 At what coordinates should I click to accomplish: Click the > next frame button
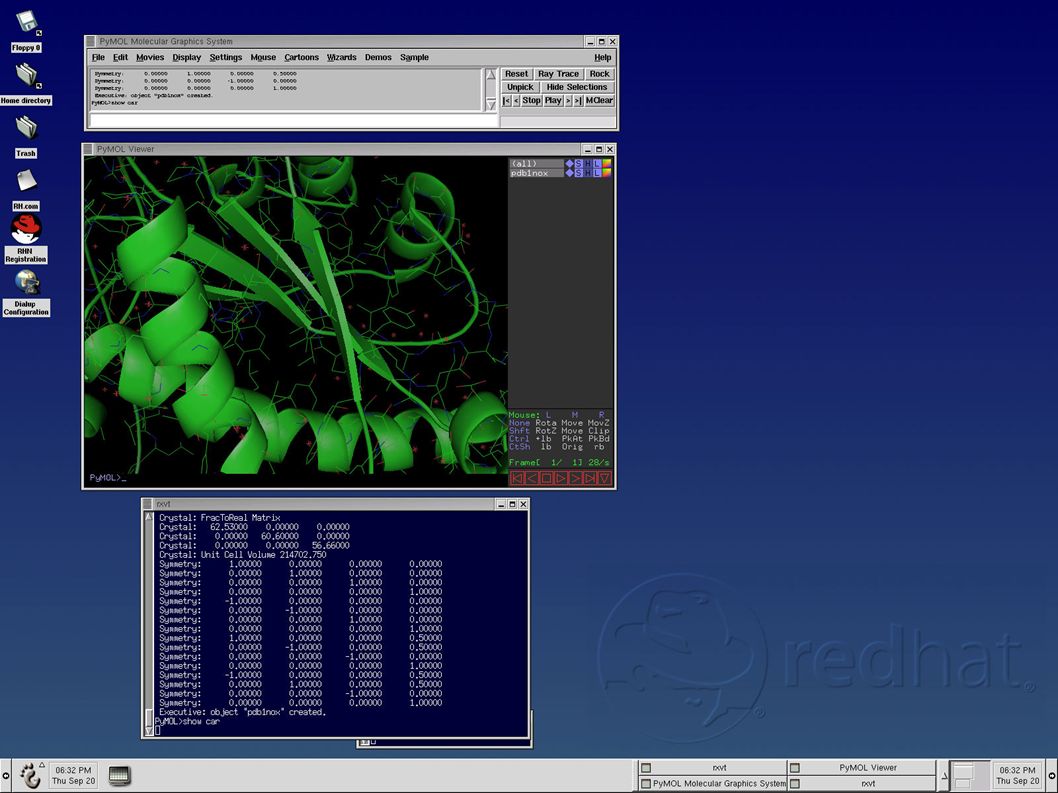[x=568, y=101]
